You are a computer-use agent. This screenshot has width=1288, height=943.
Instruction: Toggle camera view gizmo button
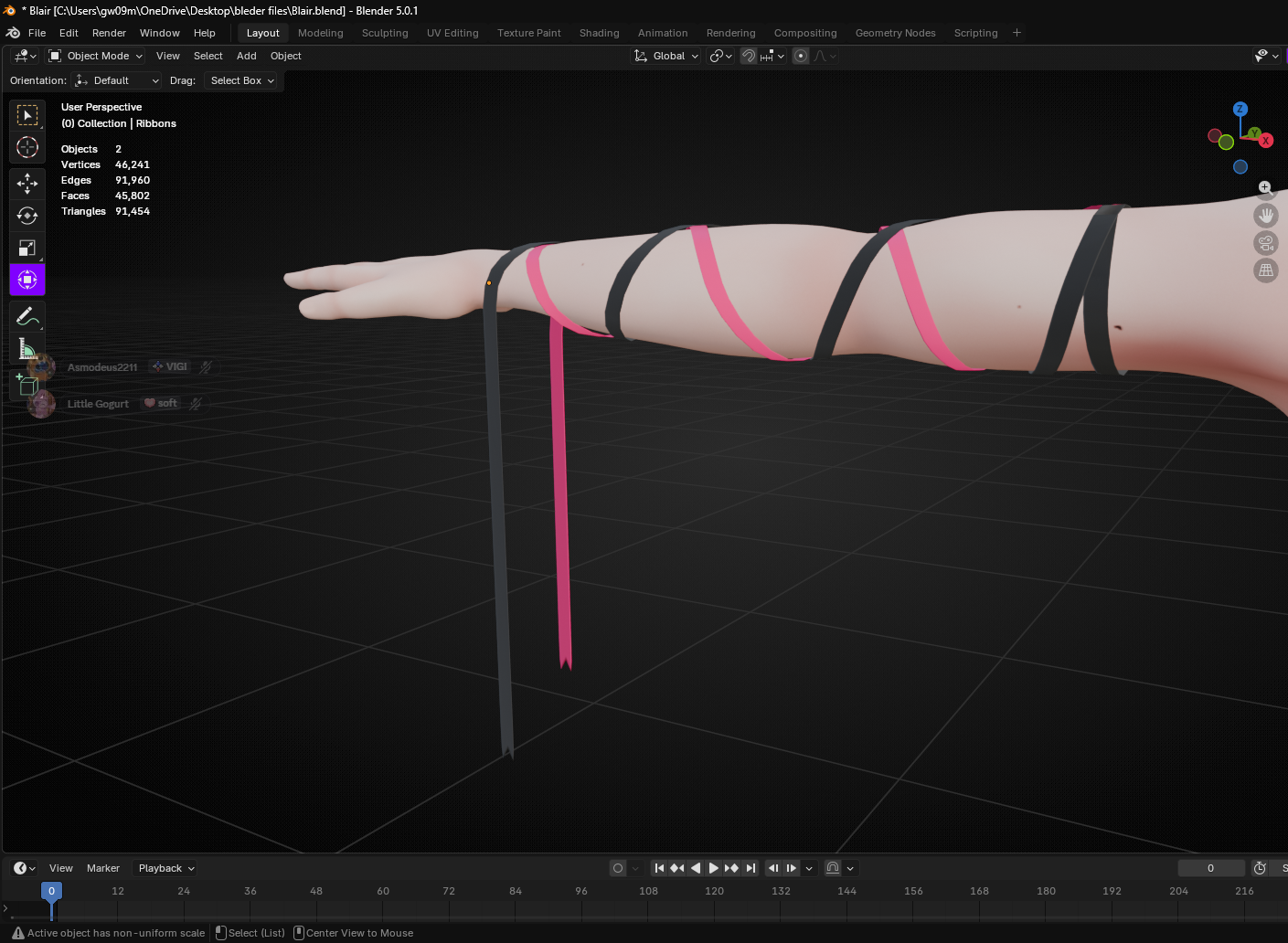(x=1266, y=243)
